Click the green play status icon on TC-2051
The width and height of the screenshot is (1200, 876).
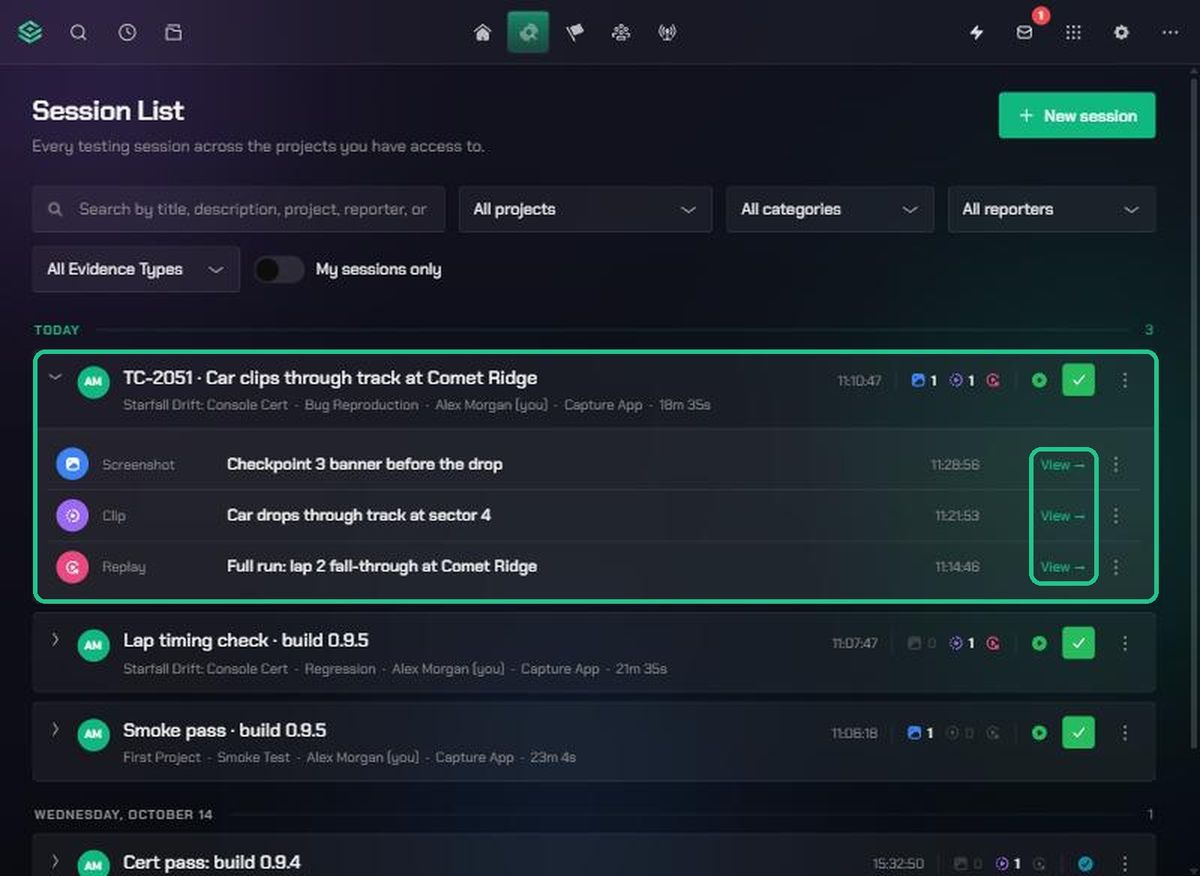1039,380
